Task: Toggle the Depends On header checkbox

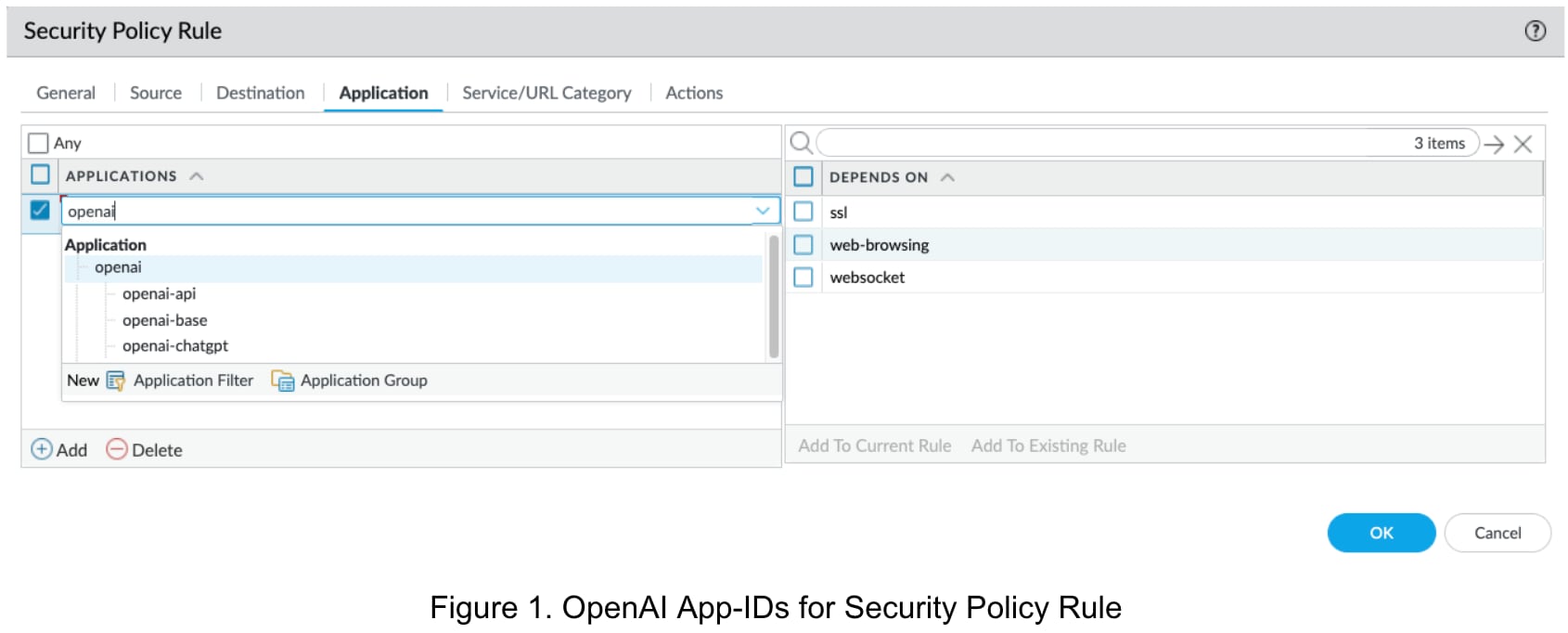Action: tap(803, 176)
